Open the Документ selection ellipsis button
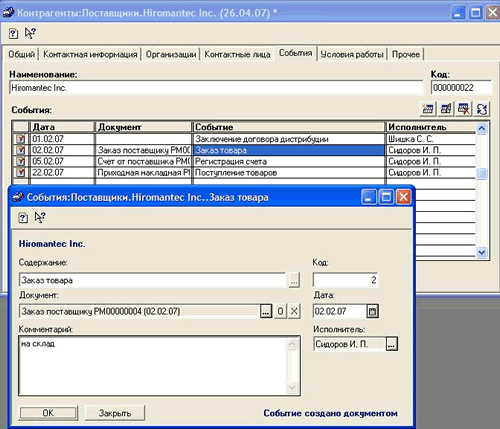500x429 pixels. 266,311
